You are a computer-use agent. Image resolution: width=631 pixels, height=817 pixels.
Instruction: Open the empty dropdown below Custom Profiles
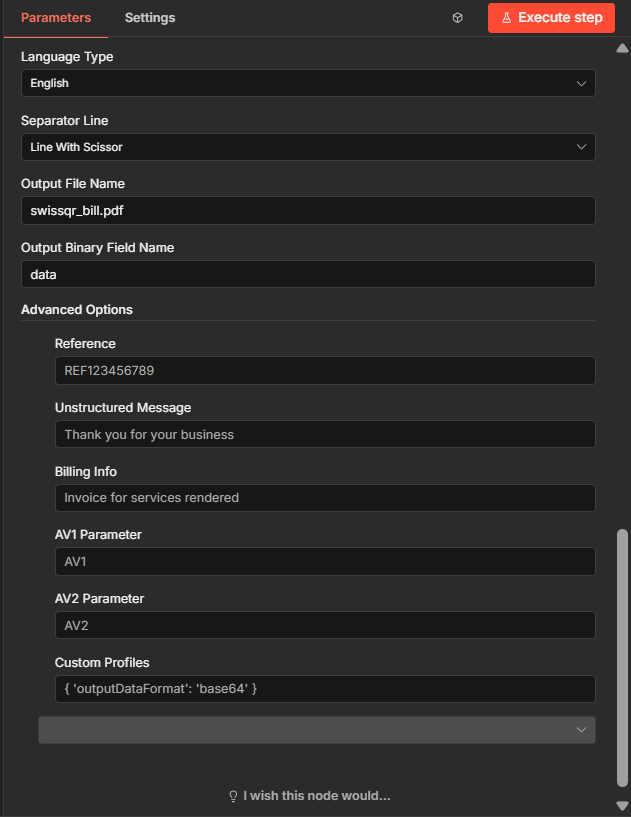point(316,730)
